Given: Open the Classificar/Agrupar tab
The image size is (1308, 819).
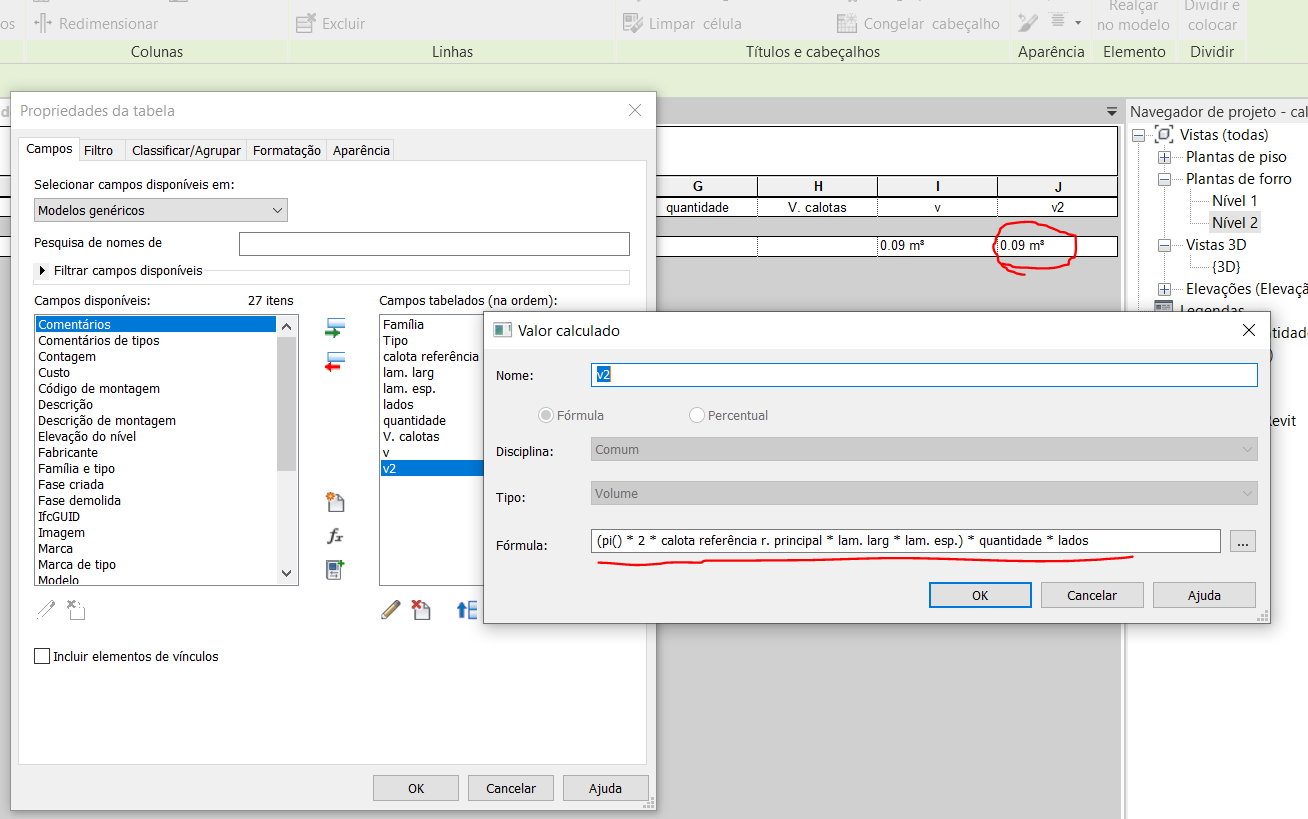Looking at the screenshot, I should [x=187, y=151].
